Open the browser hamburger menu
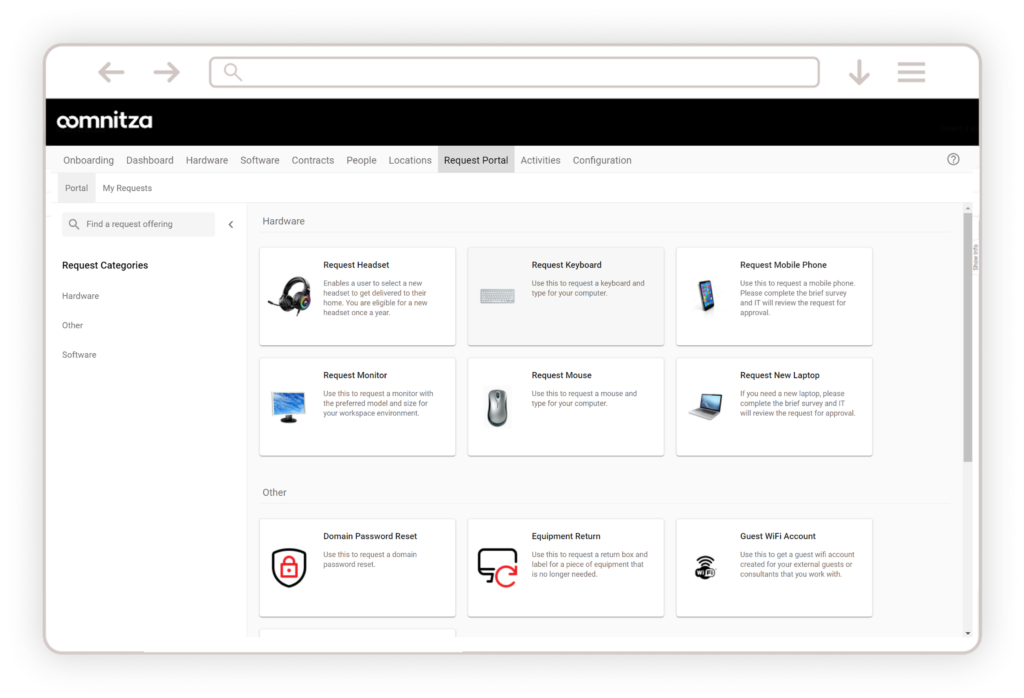Viewport: 1024px width, 698px height. pos(911,72)
